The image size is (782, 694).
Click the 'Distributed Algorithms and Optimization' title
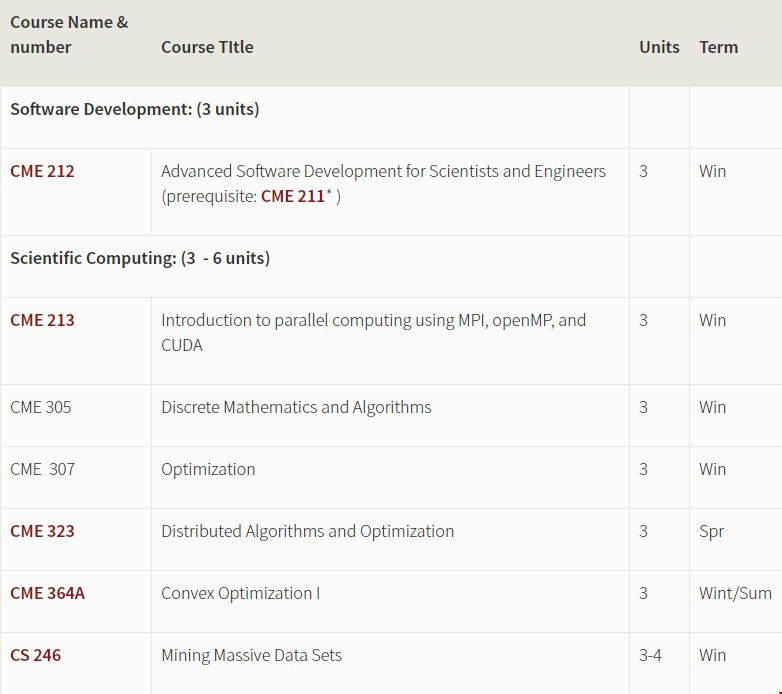[307, 531]
